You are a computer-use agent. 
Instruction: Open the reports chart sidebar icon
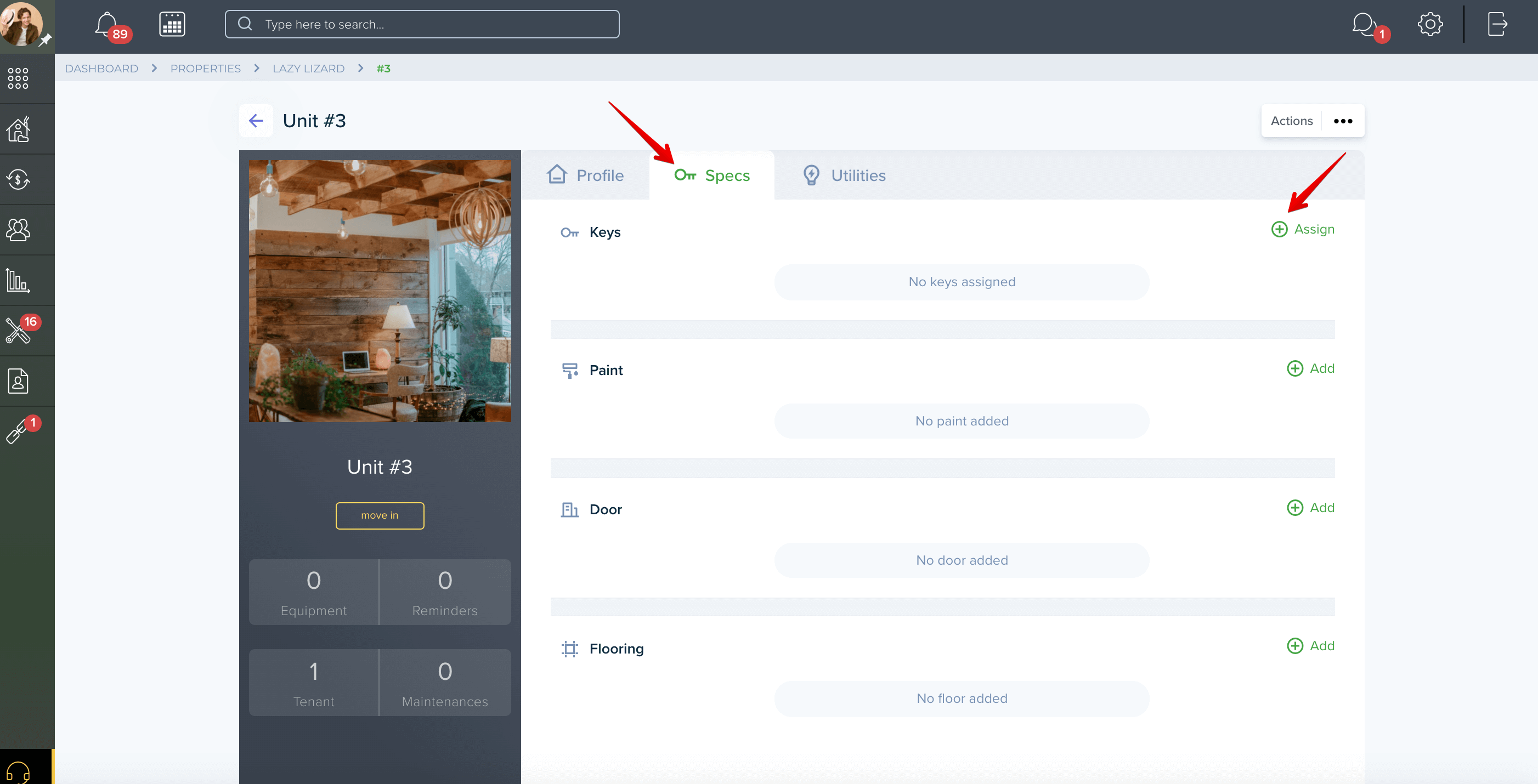tap(18, 280)
